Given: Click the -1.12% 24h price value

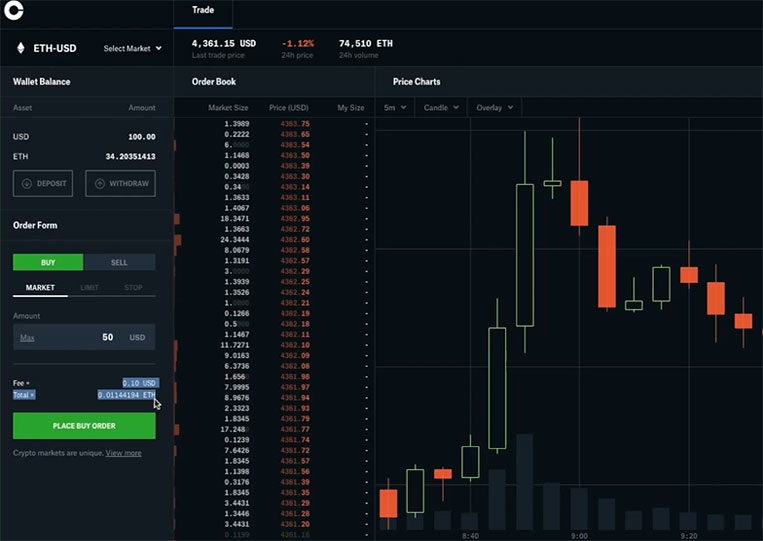Looking at the screenshot, I should pyautogui.click(x=298, y=43).
